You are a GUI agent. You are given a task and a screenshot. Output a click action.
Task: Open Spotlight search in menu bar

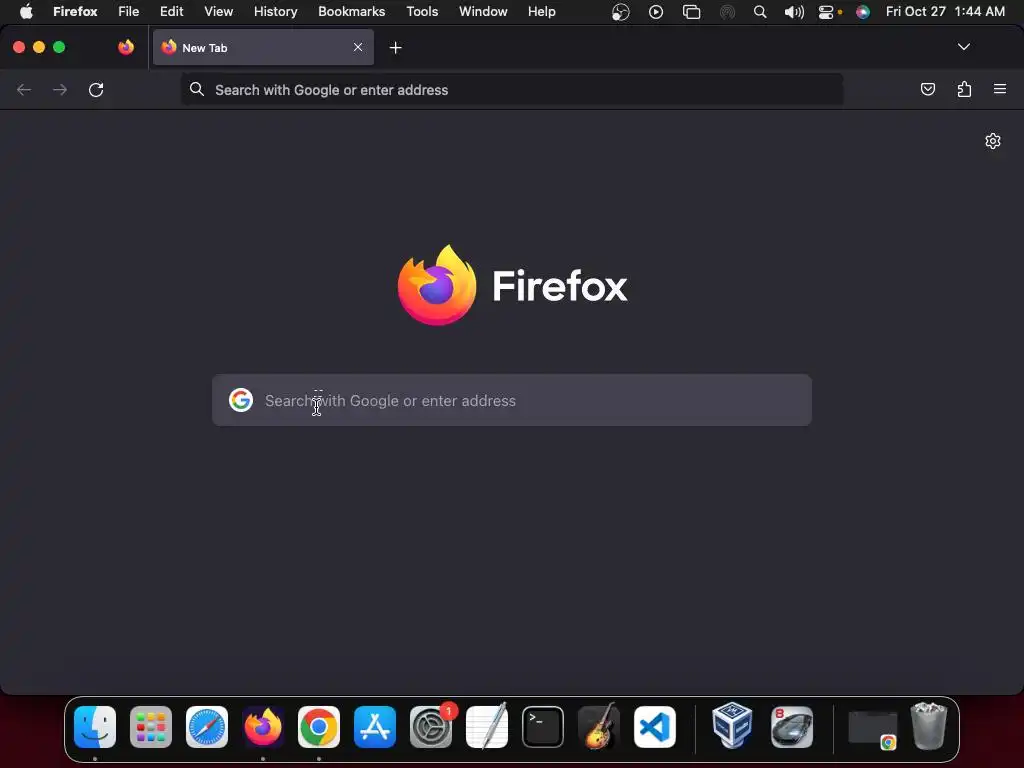[x=760, y=12]
